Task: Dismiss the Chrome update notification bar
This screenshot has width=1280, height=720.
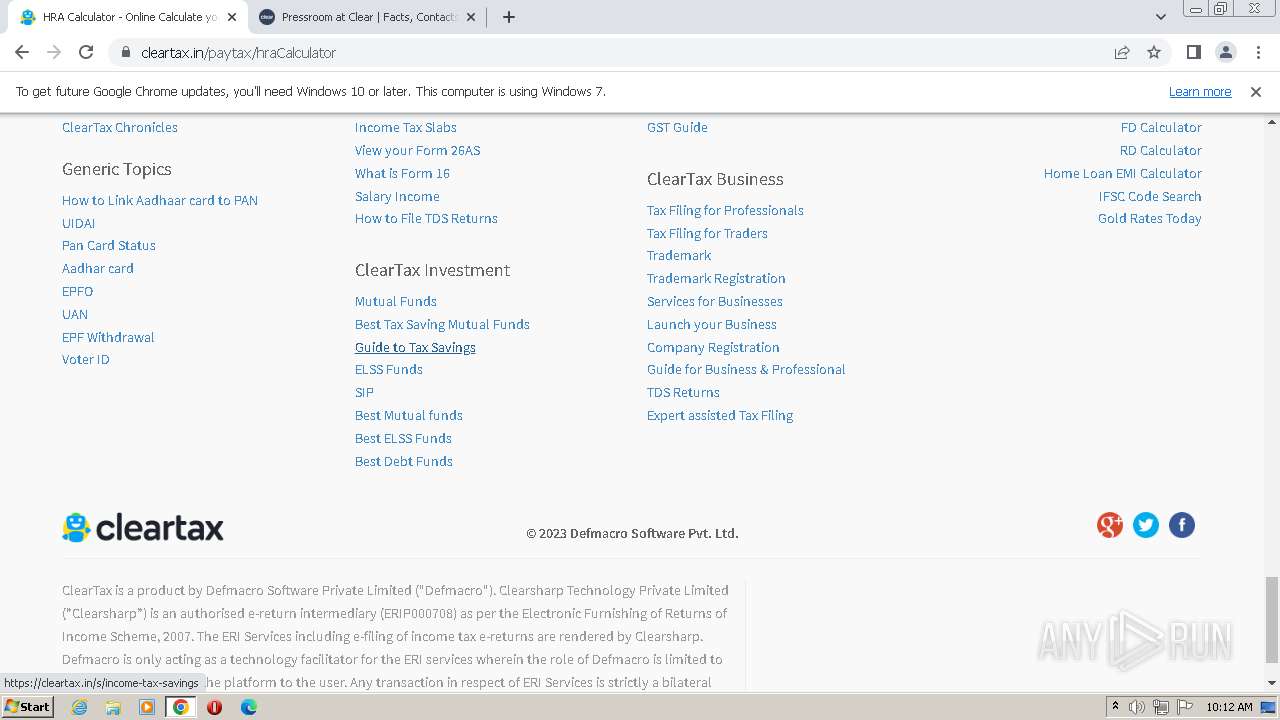Action: click(1256, 91)
